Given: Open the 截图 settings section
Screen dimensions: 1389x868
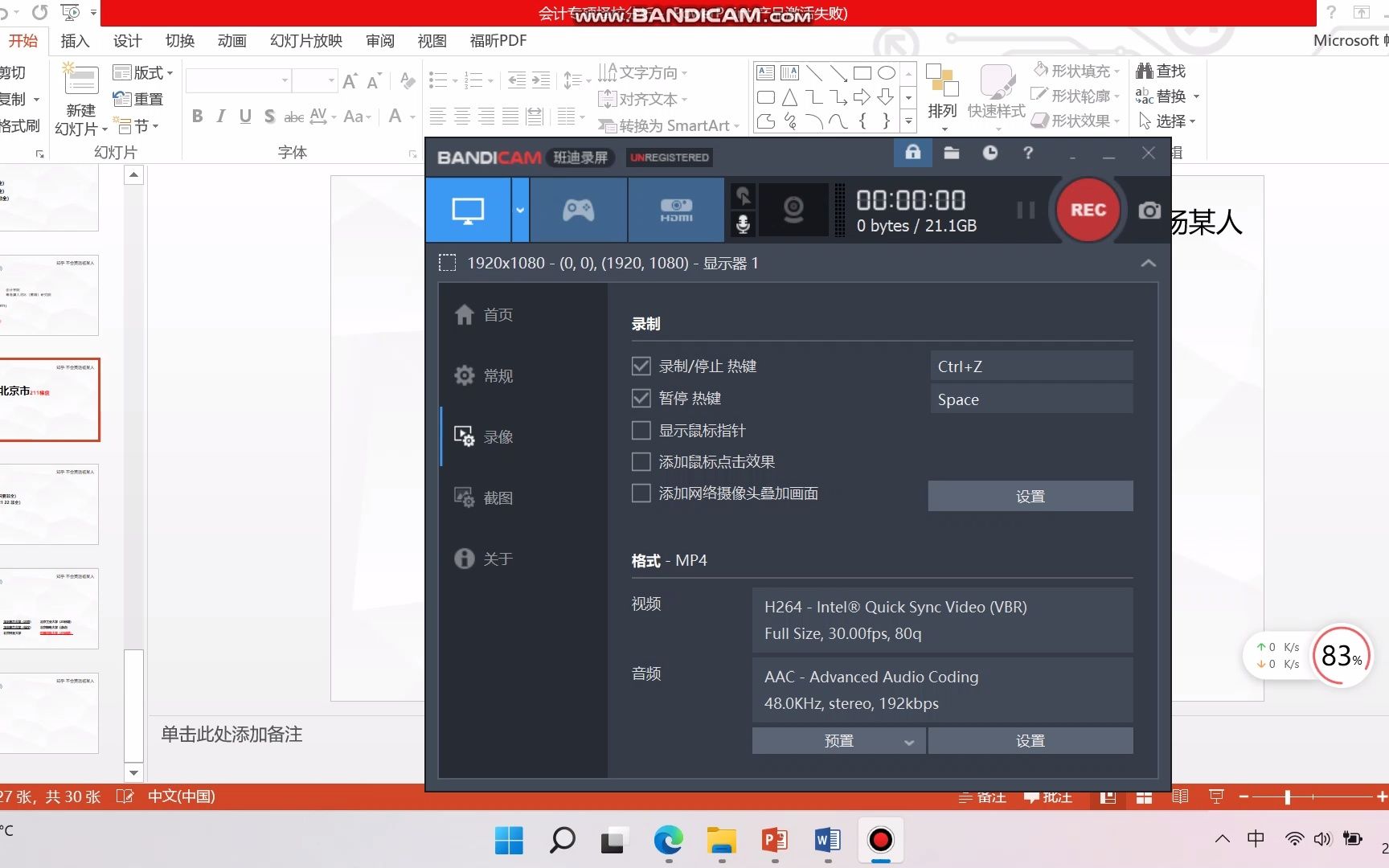Looking at the screenshot, I should 483,497.
